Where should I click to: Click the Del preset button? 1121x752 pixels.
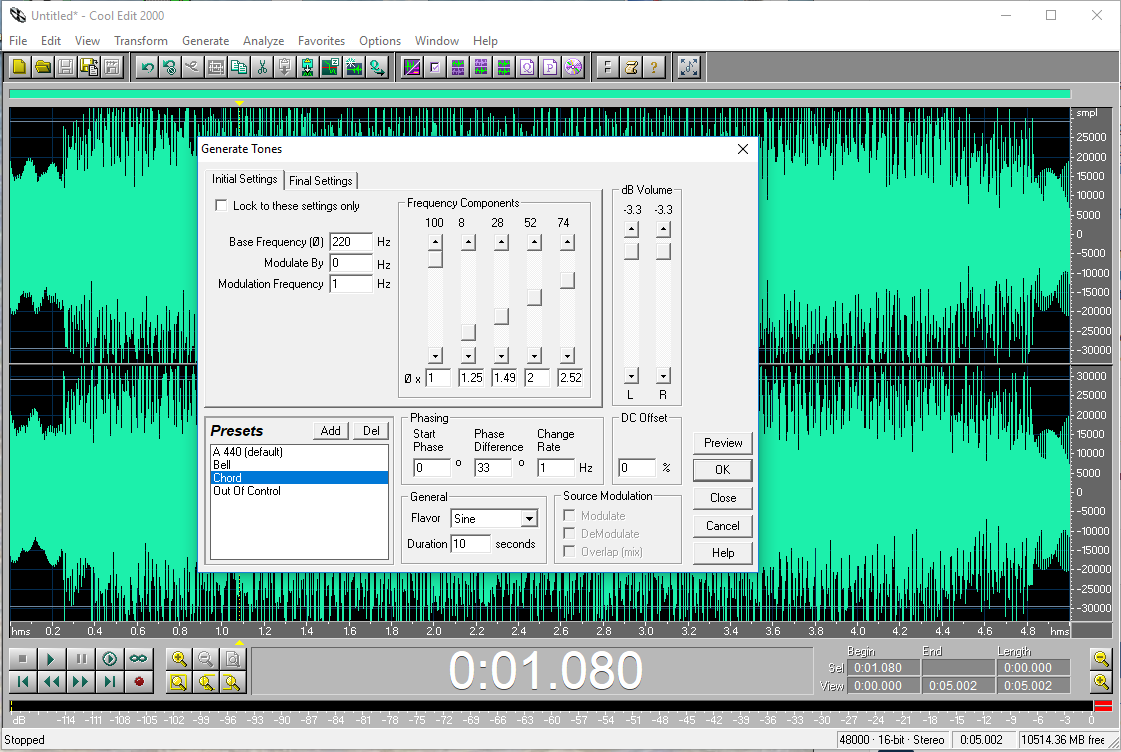click(371, 430)
